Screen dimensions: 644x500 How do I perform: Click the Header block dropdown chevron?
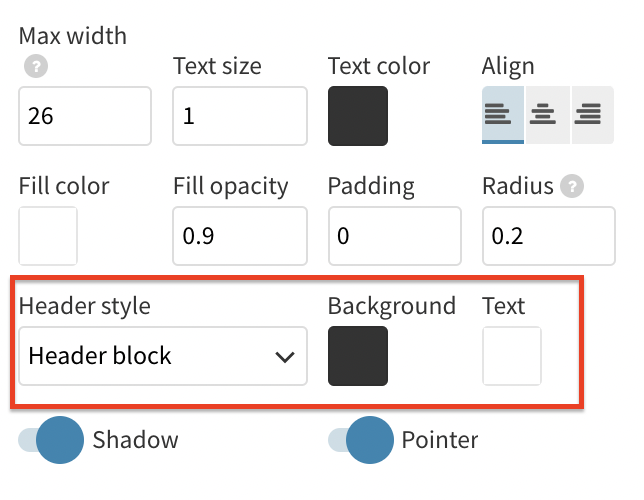pos(285,357)
